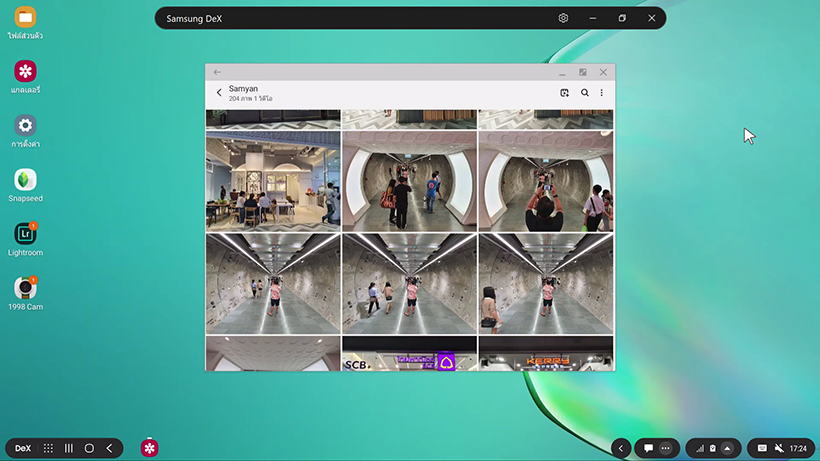Click the home circle button on taskbar
Viewport: 820px width, 461px height.
pos(89,448)
